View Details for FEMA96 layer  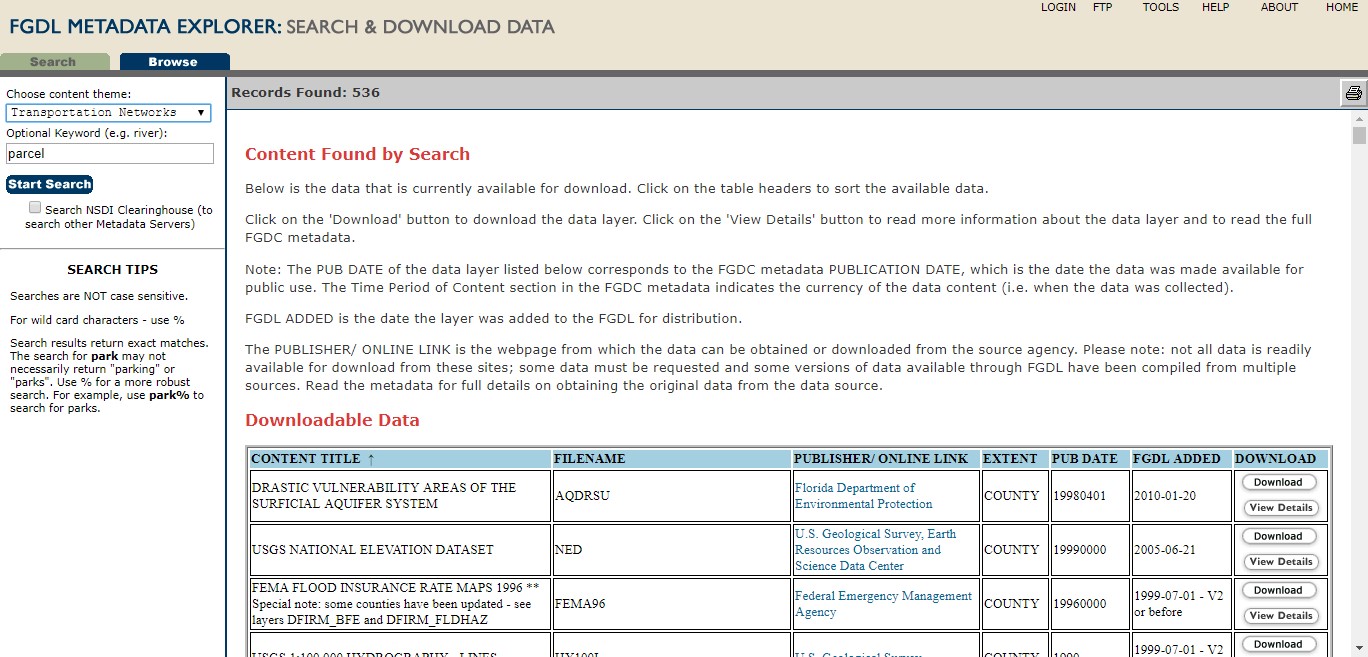1281,616
